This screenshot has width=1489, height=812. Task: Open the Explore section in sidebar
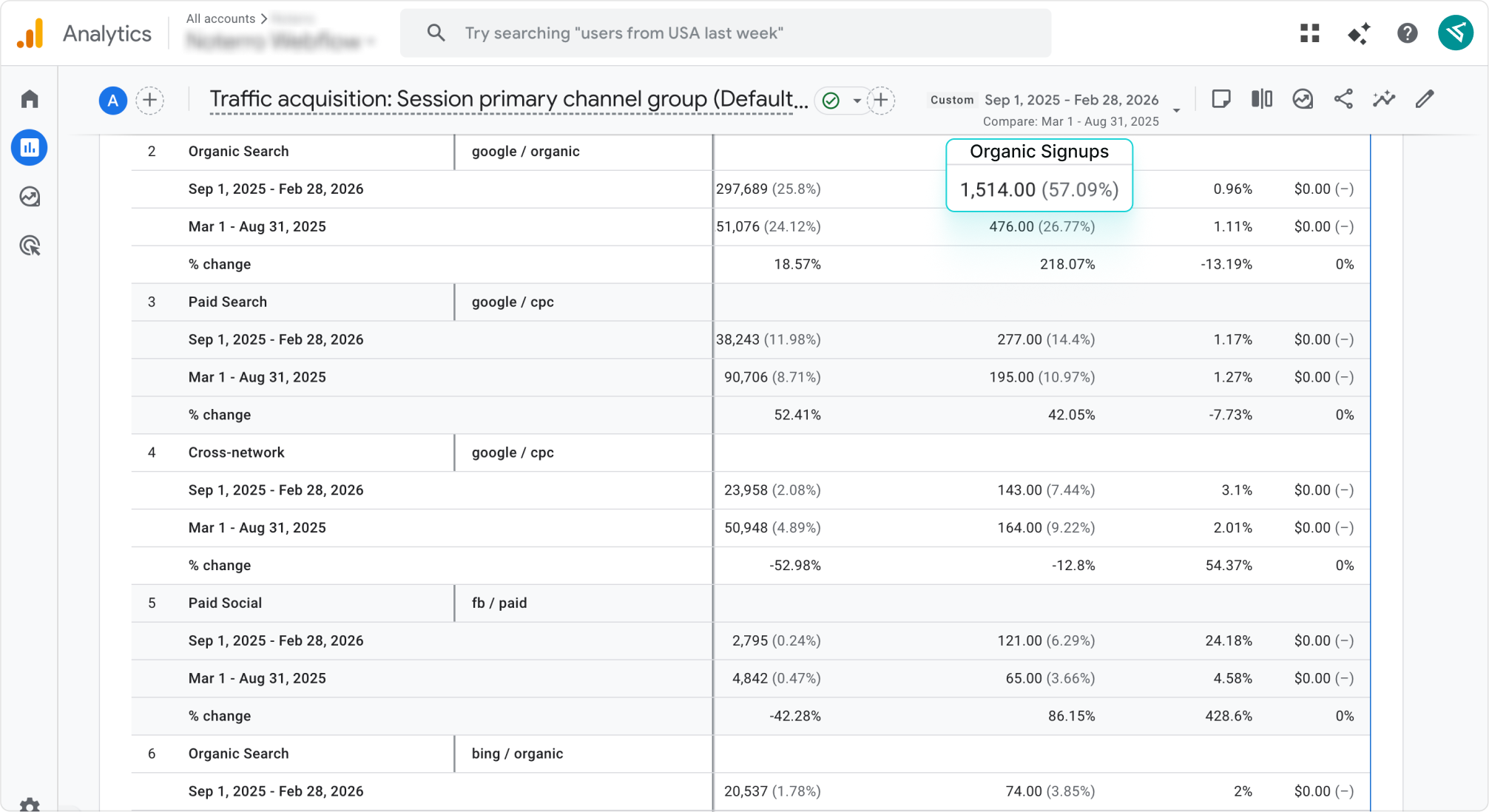point(30,197)
